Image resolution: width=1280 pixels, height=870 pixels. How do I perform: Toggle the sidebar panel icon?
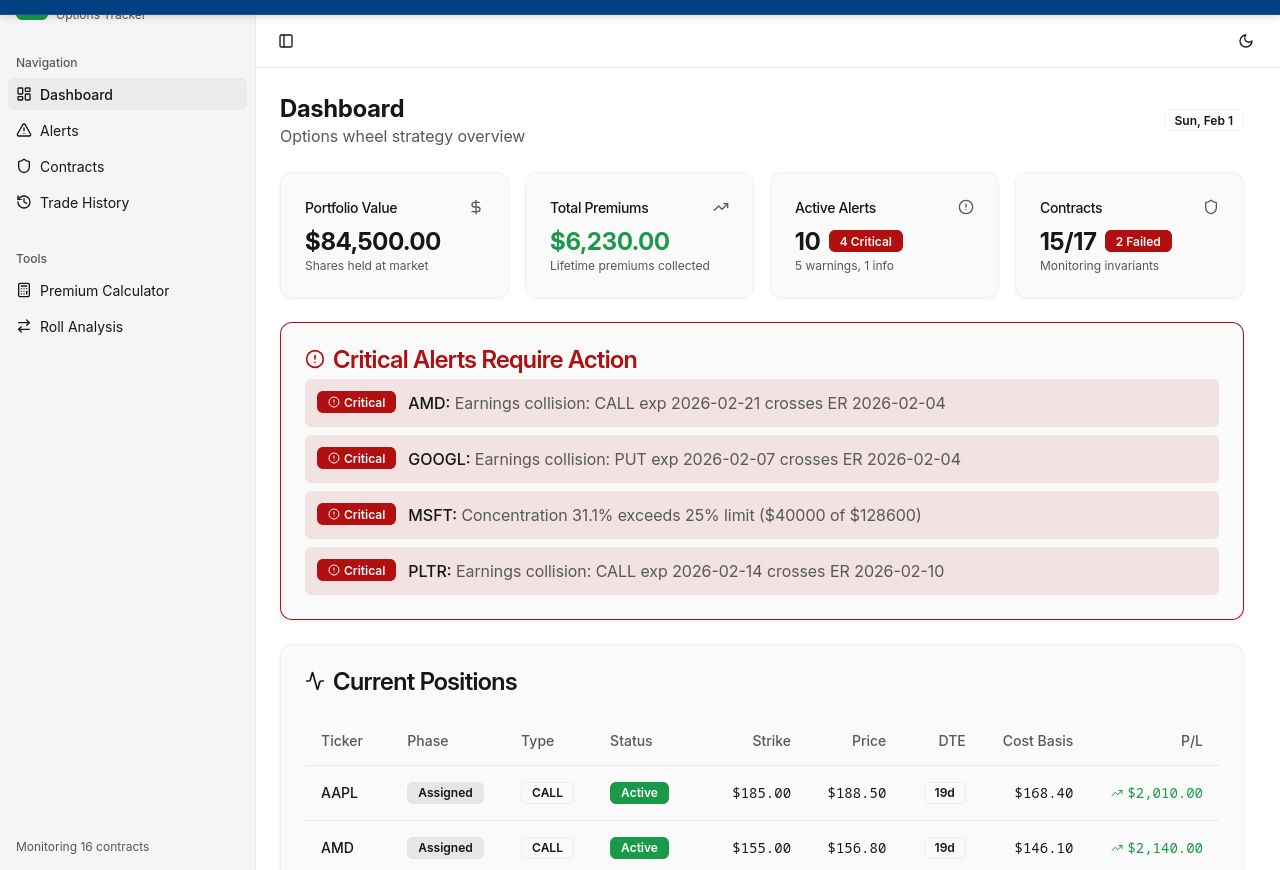coord(286,41)
